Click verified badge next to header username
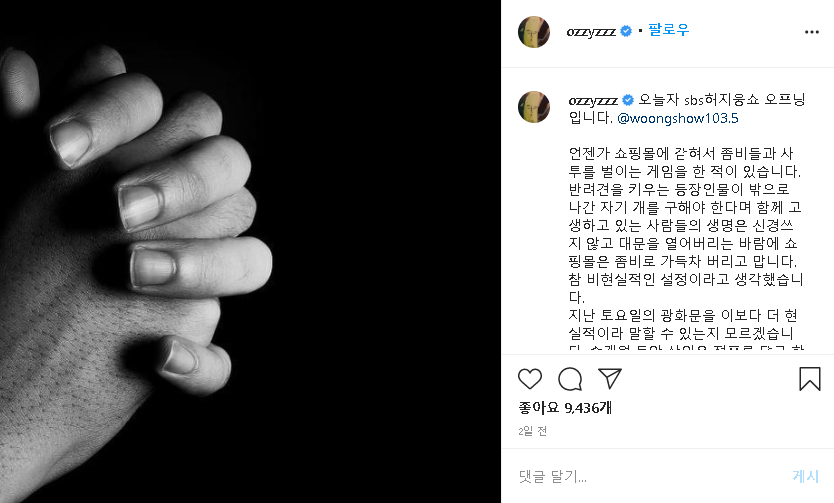Image resolution: width=834 pixels, height=503 pixels. click(x=626, y=31)
